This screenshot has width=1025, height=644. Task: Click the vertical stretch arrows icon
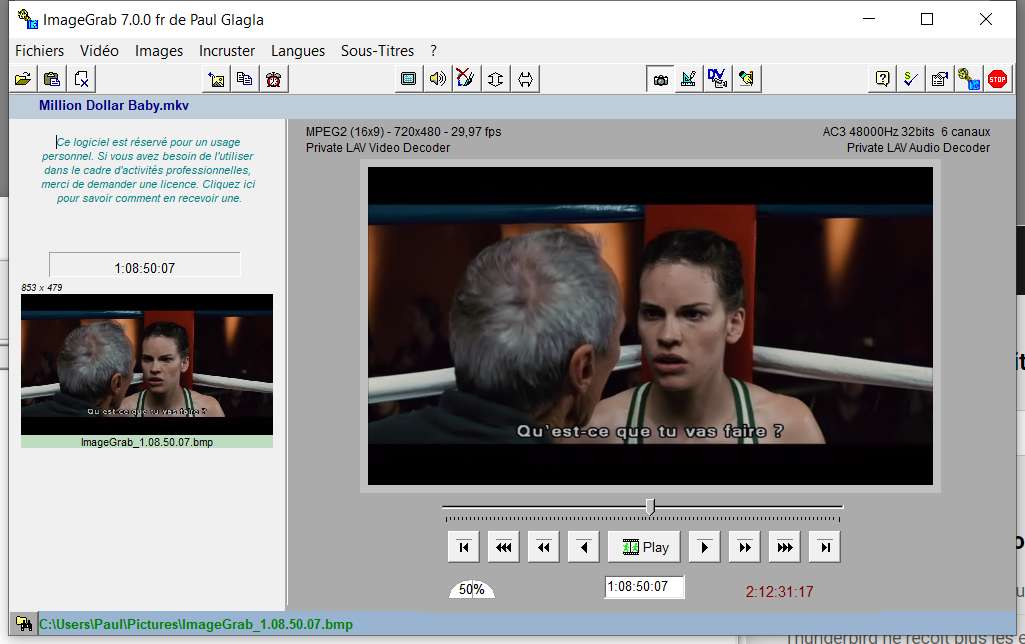click(x=495, y=79)
